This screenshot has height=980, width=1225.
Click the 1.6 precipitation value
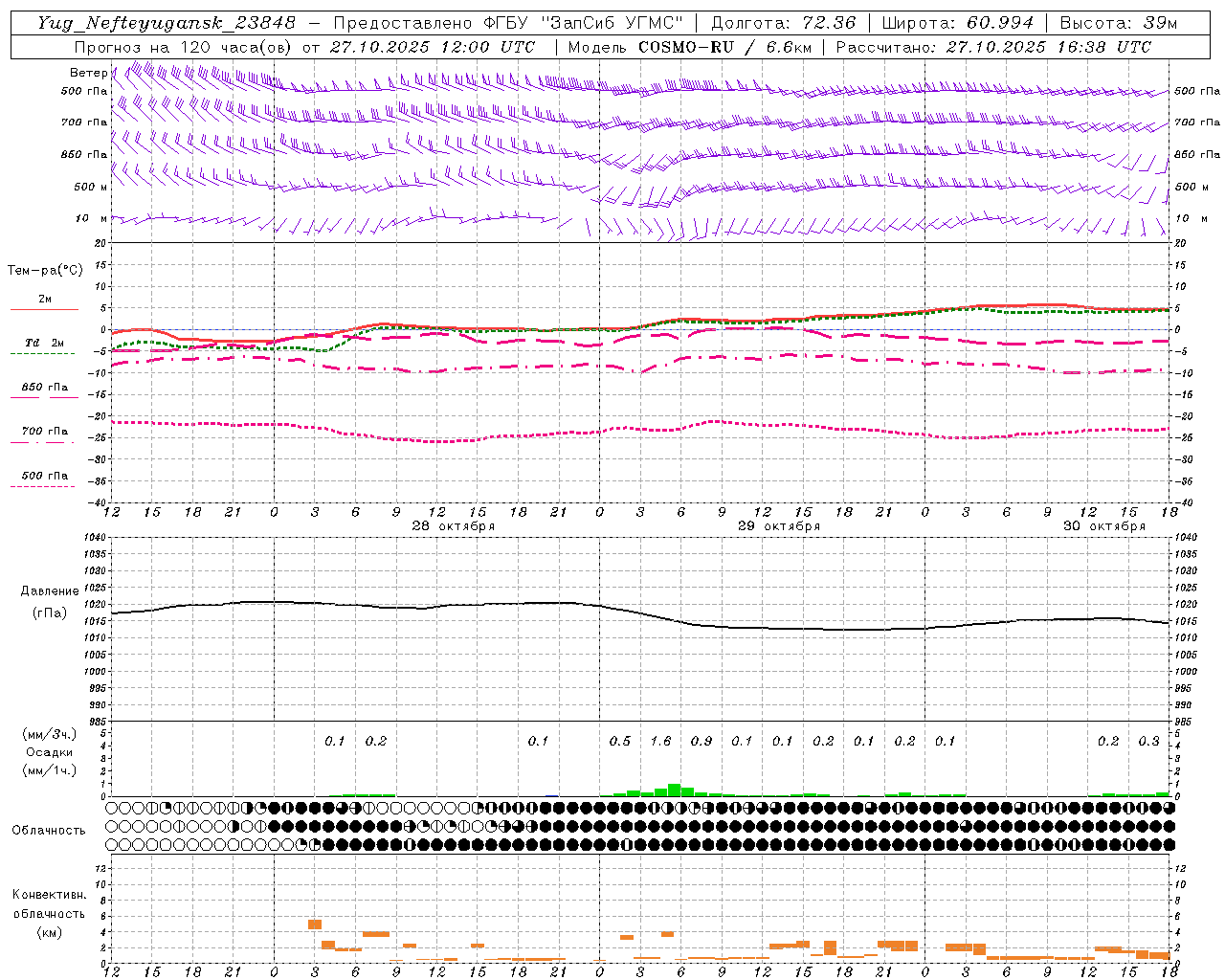(660, 741)
